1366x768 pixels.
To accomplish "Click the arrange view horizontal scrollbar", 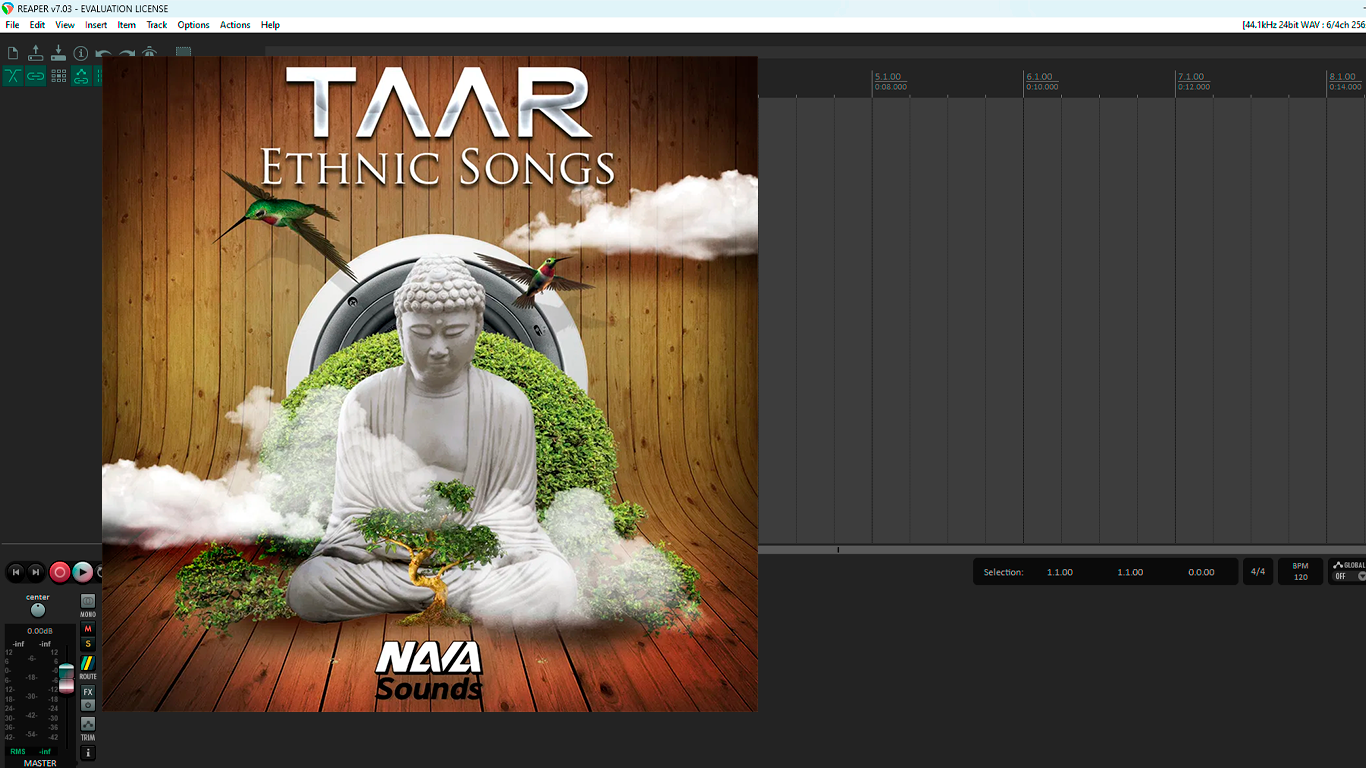I will (x=1062, y=549).
